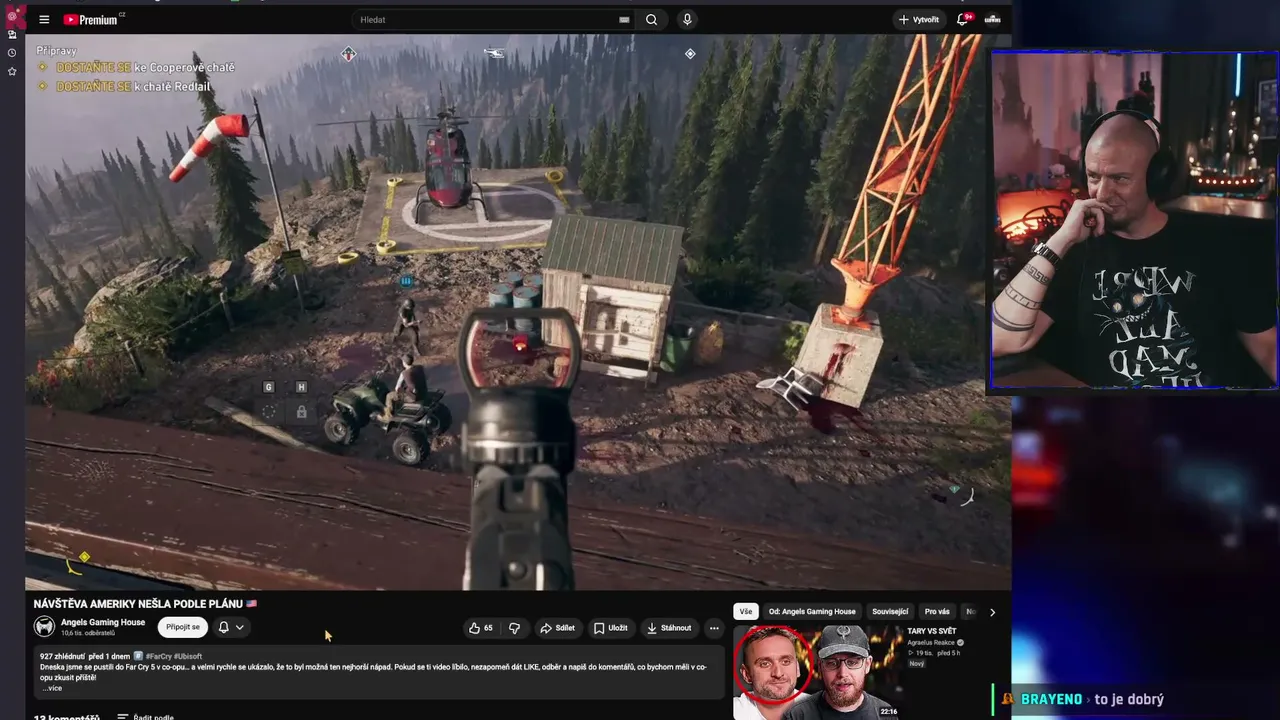Image resolution: width=1280 pixels, height=720 pixels.
Task: Click the #FarCry hashtag link
Action: (x=158, y=656)
